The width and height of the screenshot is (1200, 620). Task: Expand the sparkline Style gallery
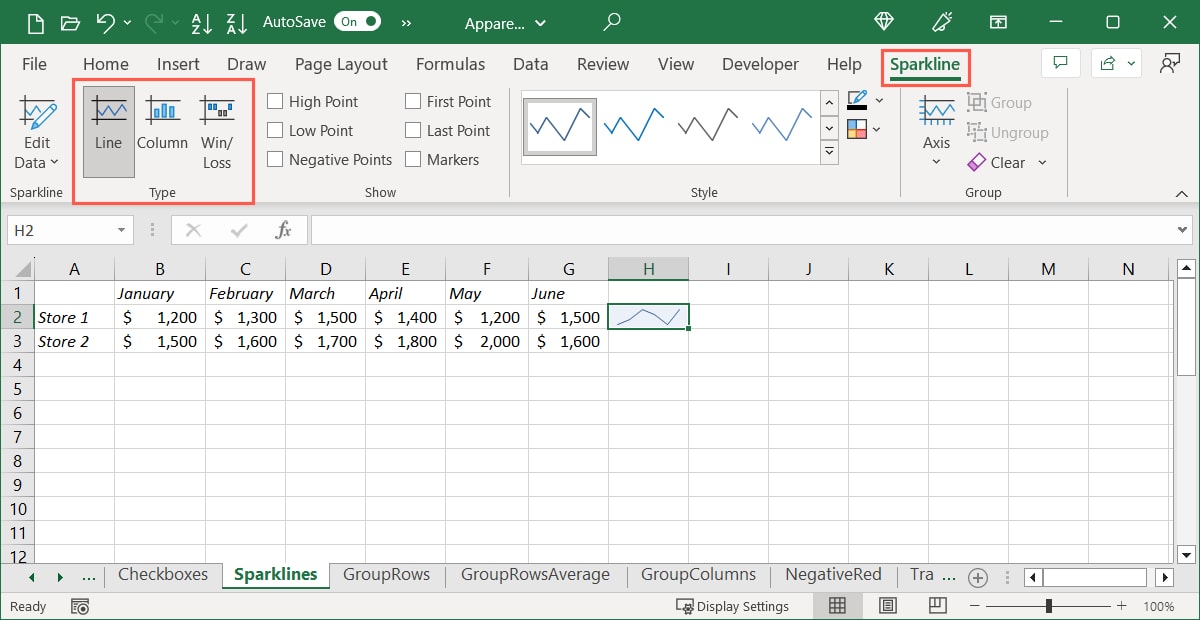pyautogui.click(x=829, y=151)
